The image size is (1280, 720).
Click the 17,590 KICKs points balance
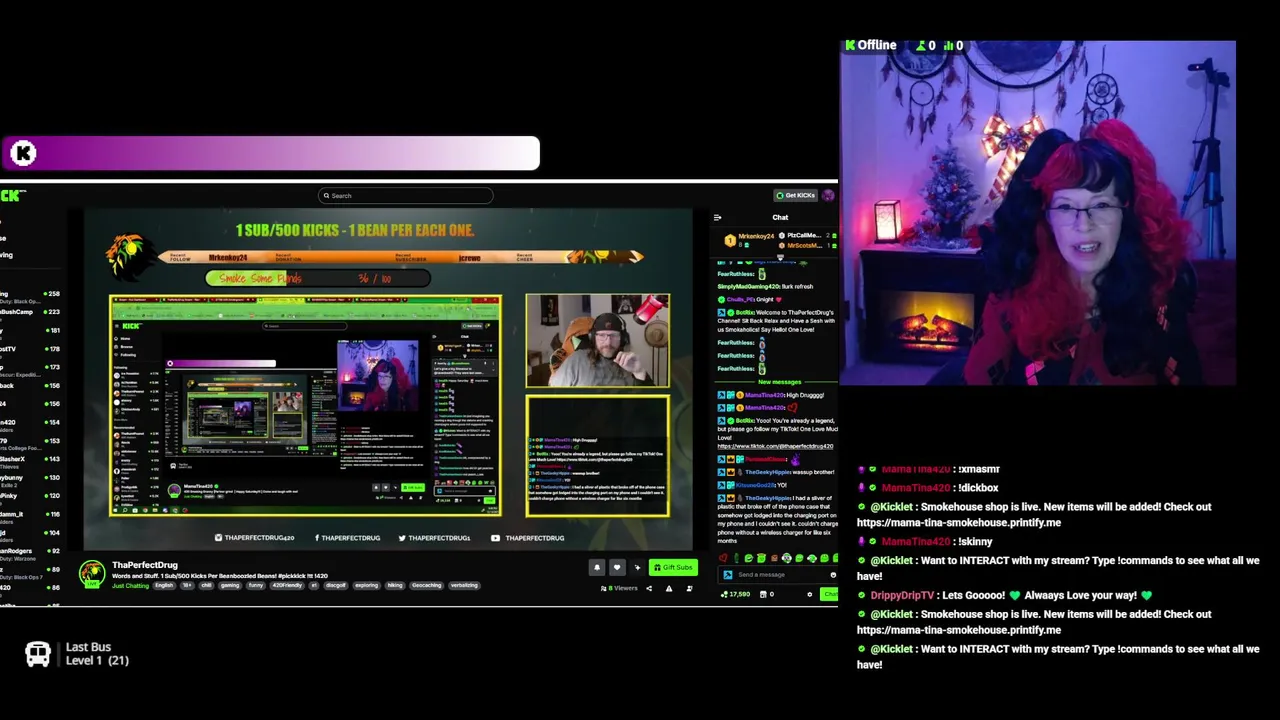pos(736,594)
